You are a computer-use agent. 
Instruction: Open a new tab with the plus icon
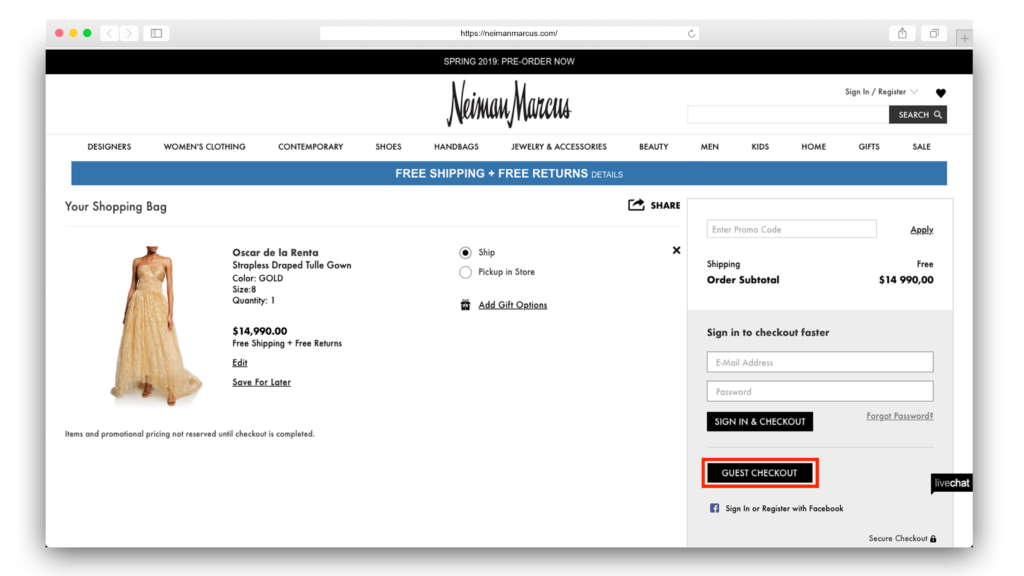[x=964, y=39]
